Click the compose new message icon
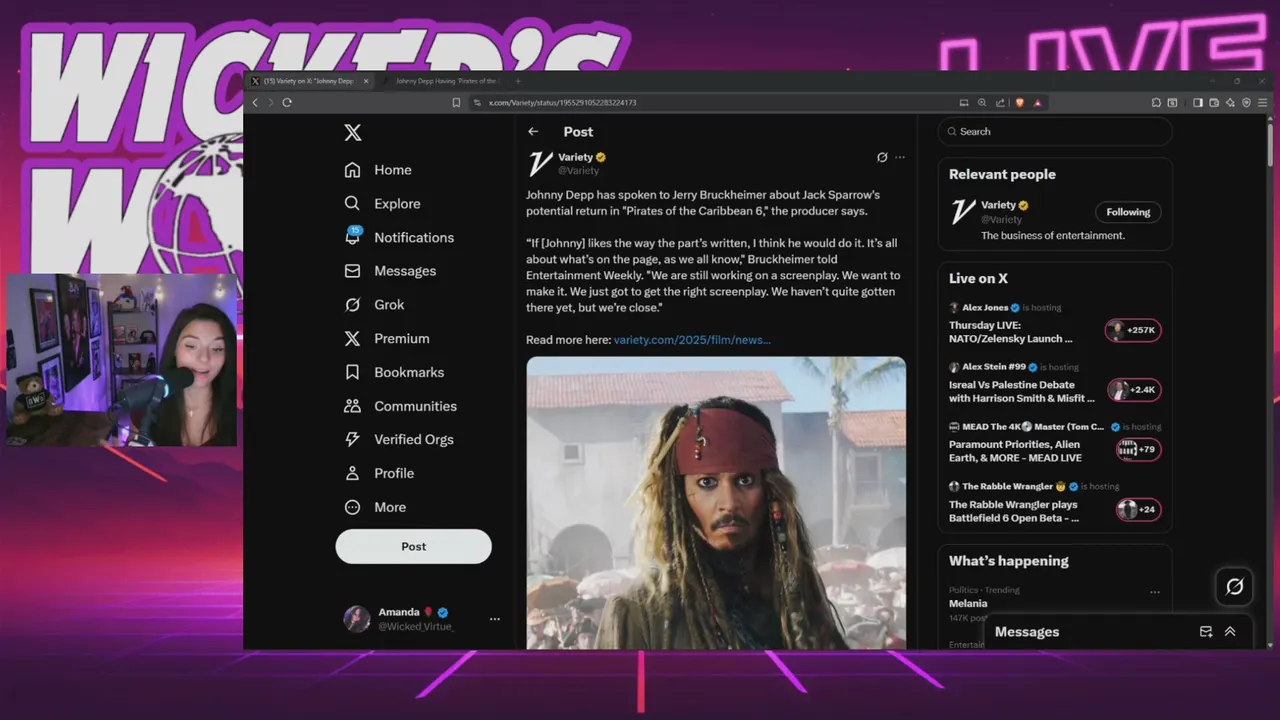The image size is (1280, 720). point(1206,632)
